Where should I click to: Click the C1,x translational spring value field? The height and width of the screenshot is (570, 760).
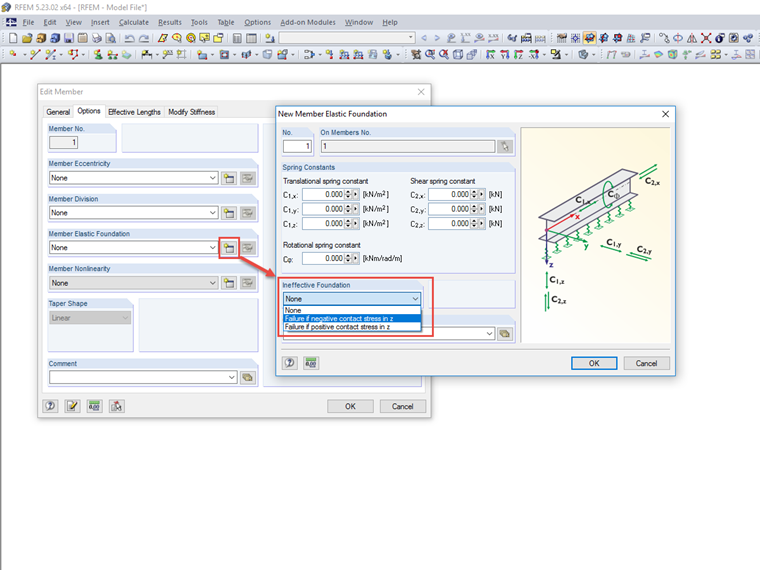pyautogui.click(x=323, y=194)
